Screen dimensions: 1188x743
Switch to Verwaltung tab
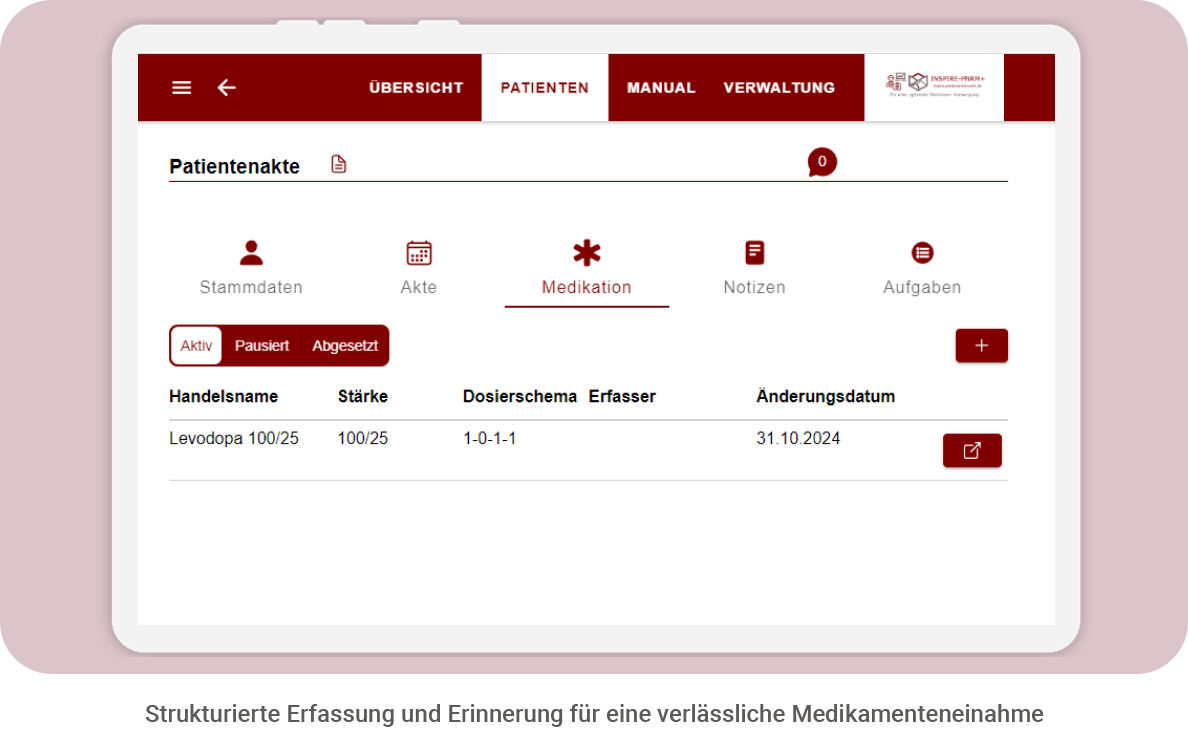coord(779,88)
